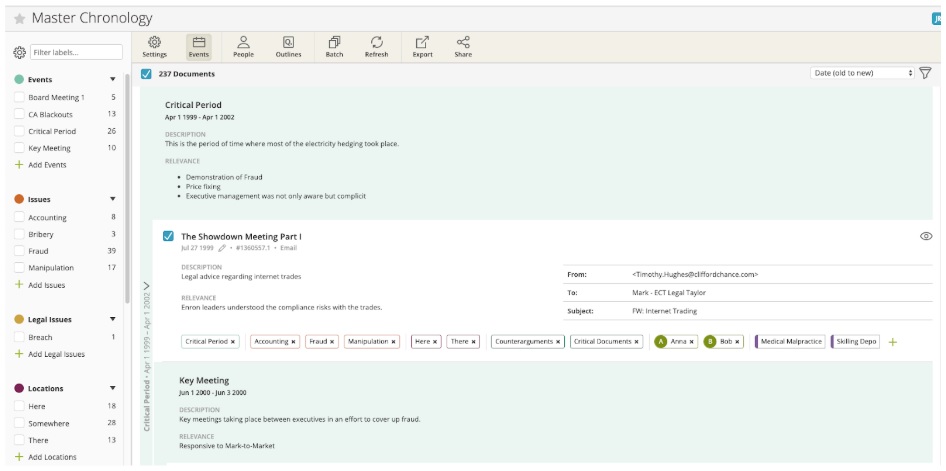Uncheck the 237 Documents select-all checkbox

coord(147,74)
